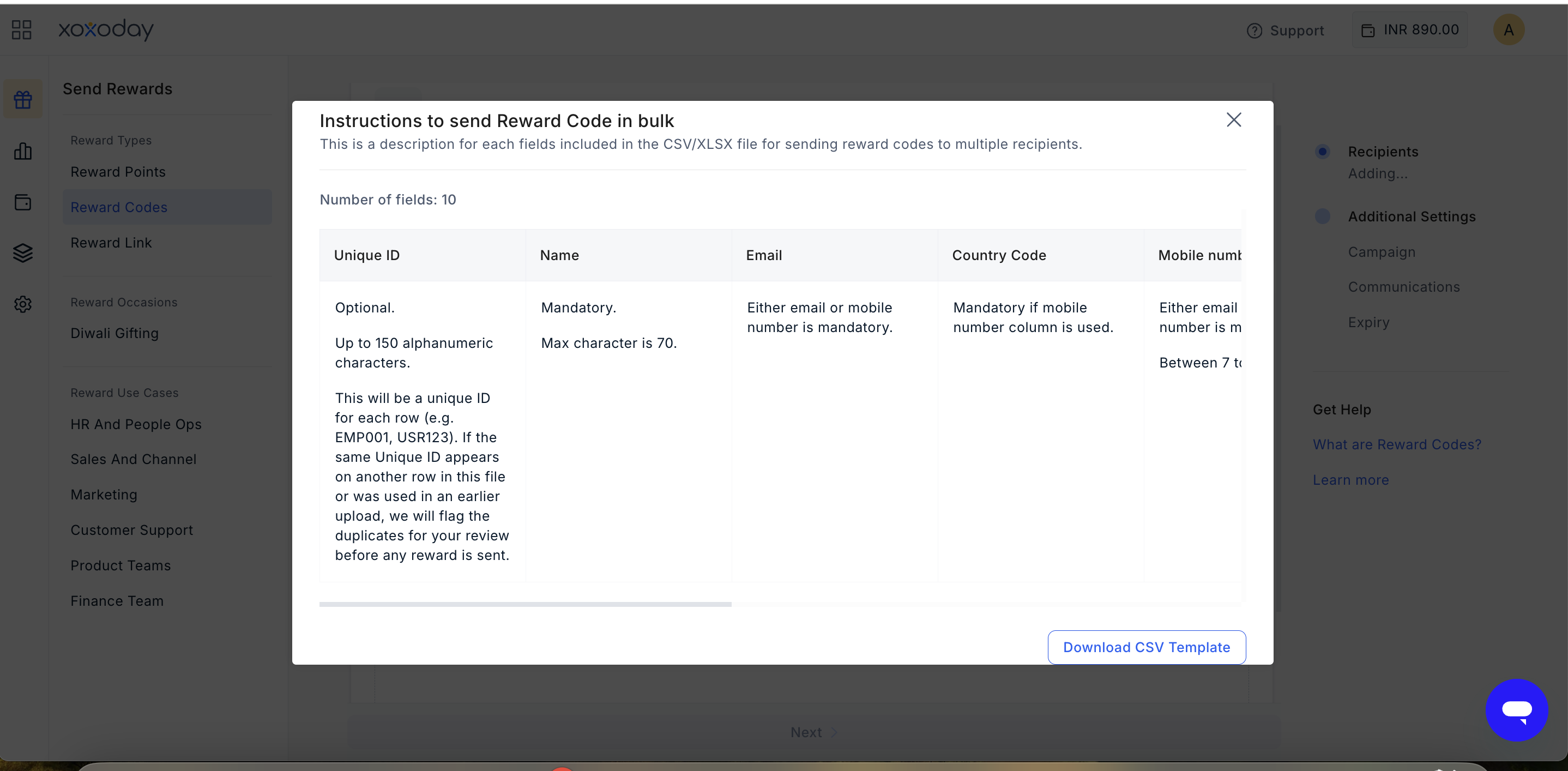
Task: Open Customer Support use case
Action: tap(131, 530)
